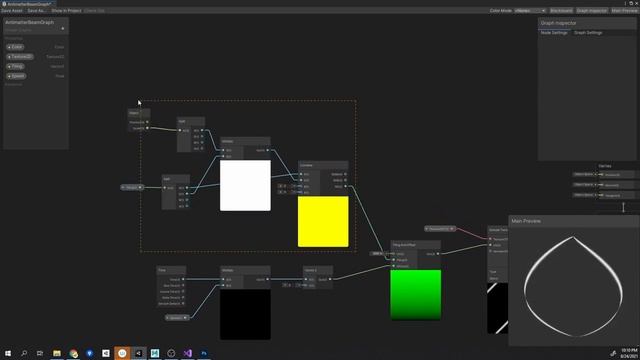Select the Time node header
This screenshot has height=360, width=640.
[171, 270]
